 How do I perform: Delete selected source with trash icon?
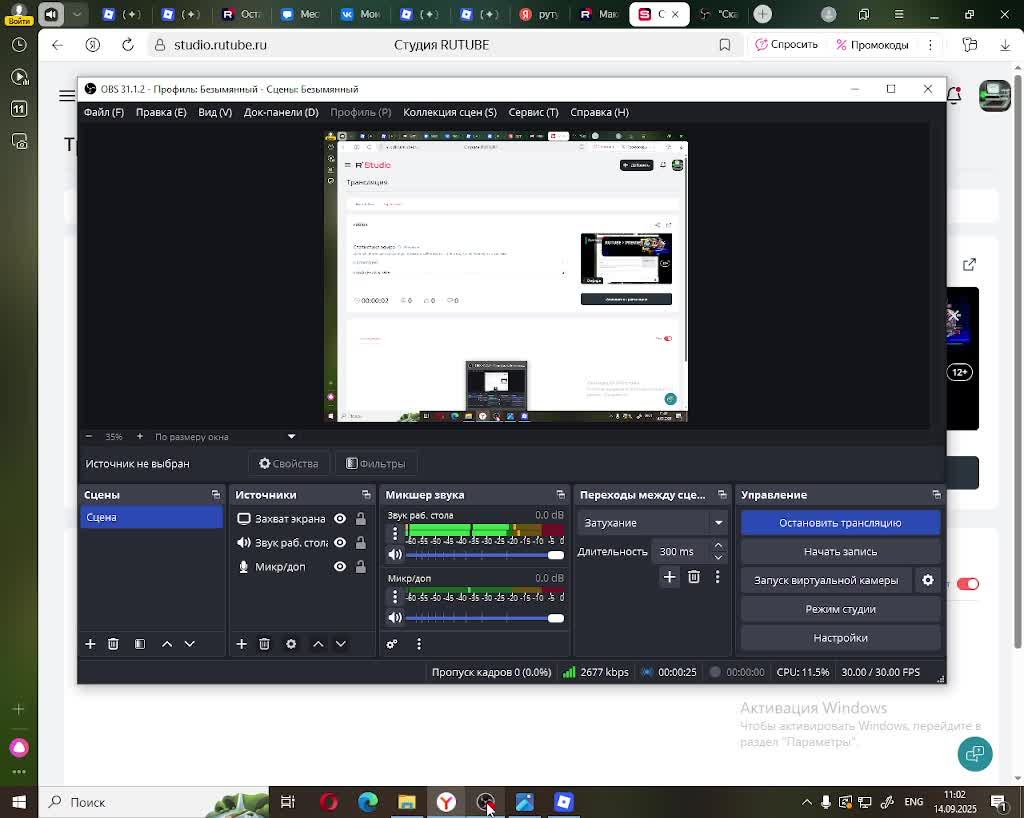tap(264, 644)
